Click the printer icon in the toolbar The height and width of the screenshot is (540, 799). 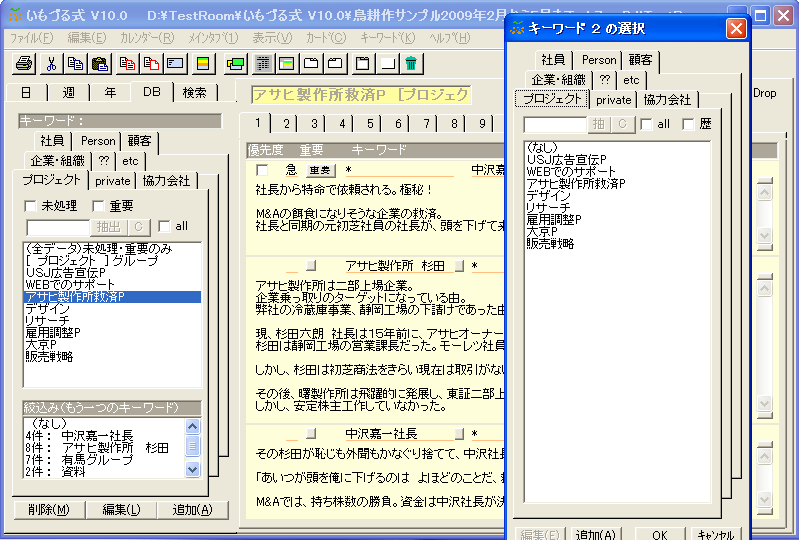pyautogui.click(x=24, y=64)
